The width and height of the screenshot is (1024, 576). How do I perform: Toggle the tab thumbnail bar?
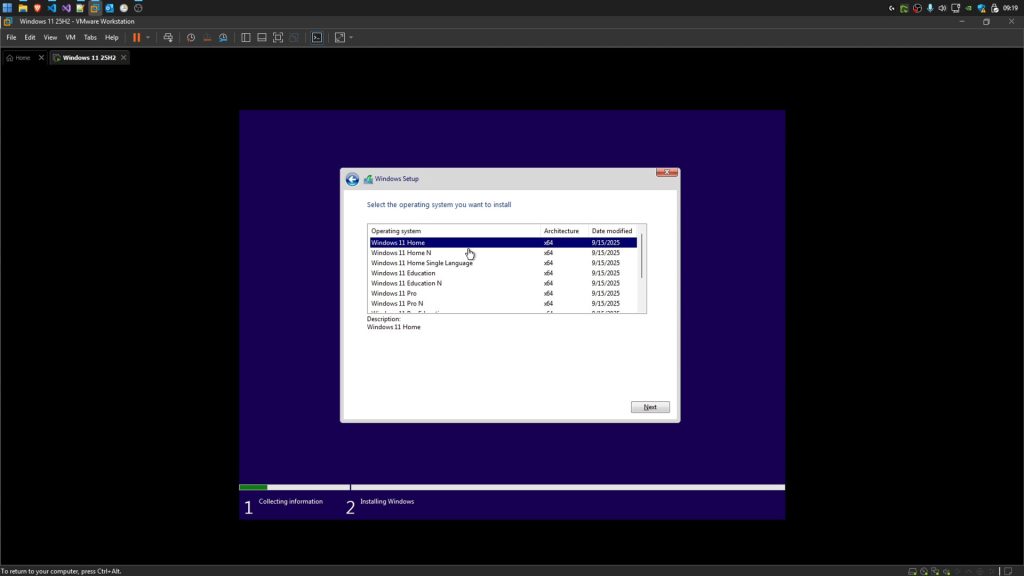(x=261, y=37)
